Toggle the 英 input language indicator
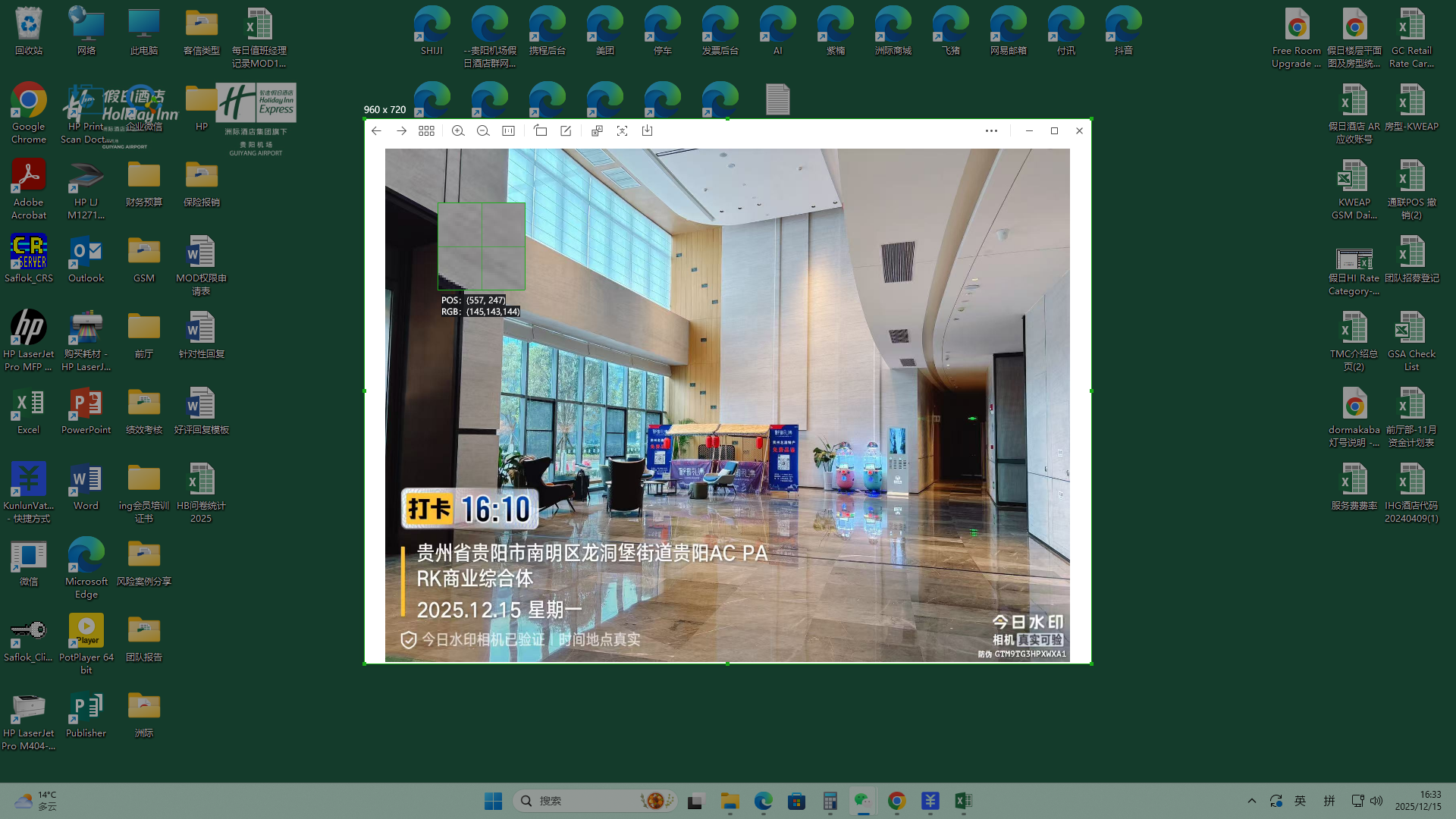The height and width of the screenshot is (819, 1456). 1300,801
